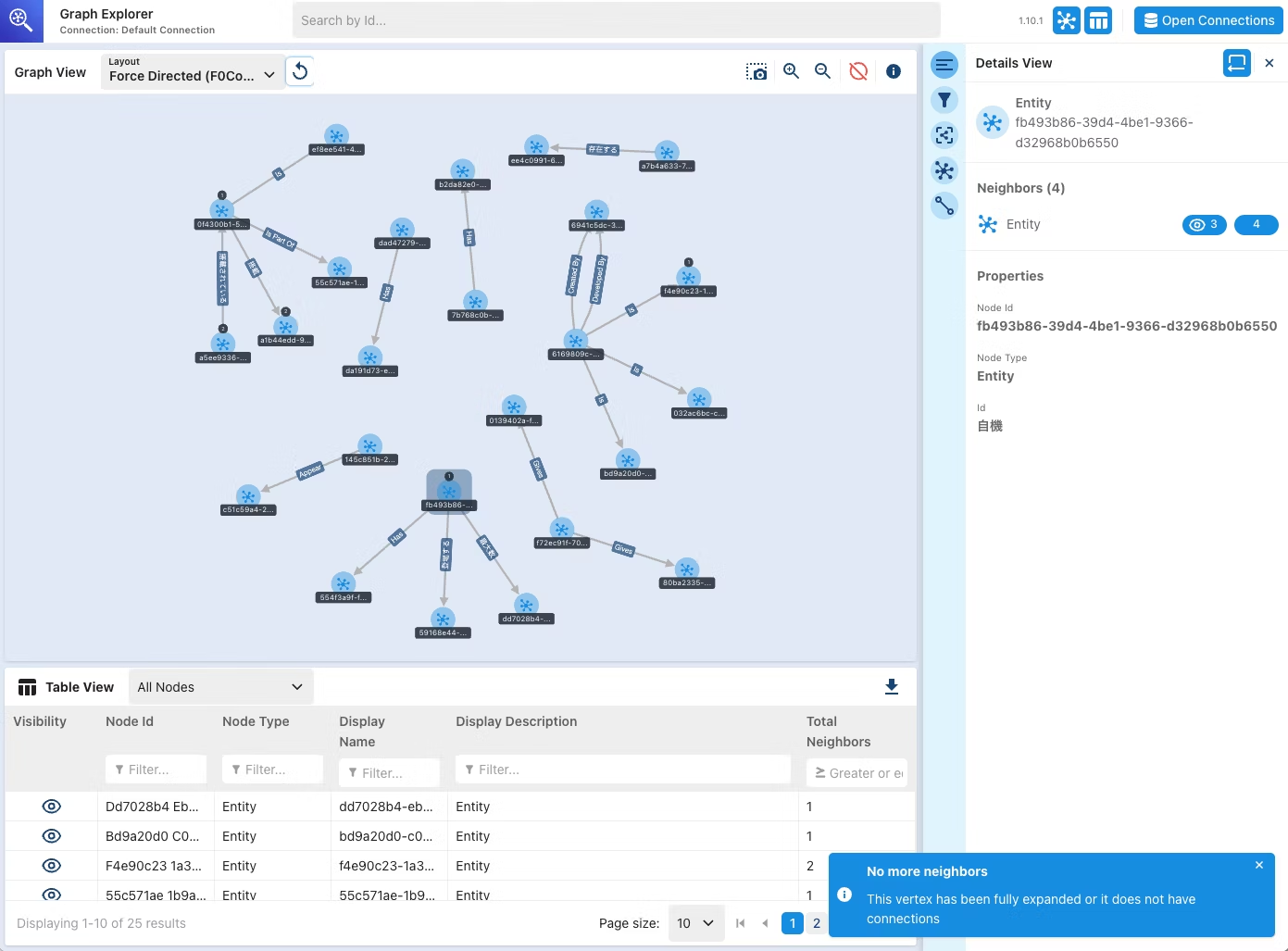Select the b2da82e0 graph node
Image resolution: width=1288 pixels, height=951 pixels.
point(463,170)
